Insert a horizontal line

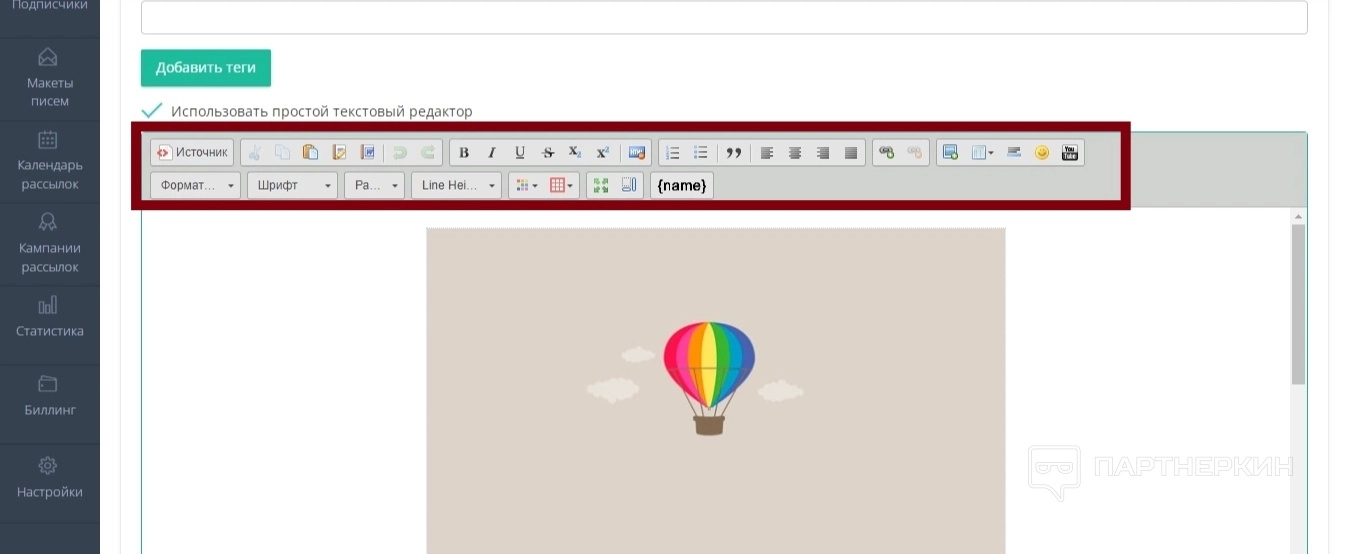[x=1014, y=153]
